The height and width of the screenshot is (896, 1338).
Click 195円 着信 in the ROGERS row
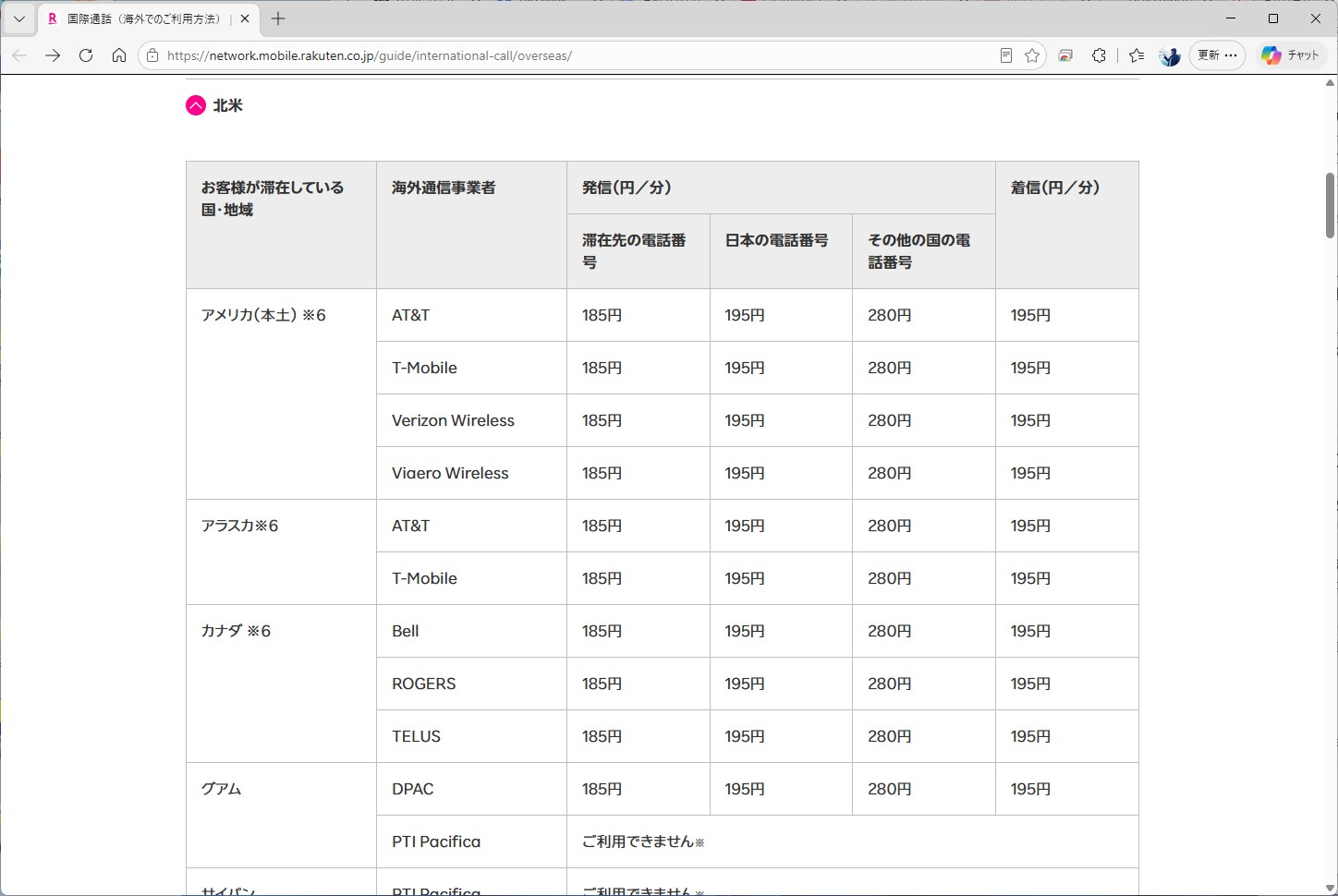click(1030, 684)
